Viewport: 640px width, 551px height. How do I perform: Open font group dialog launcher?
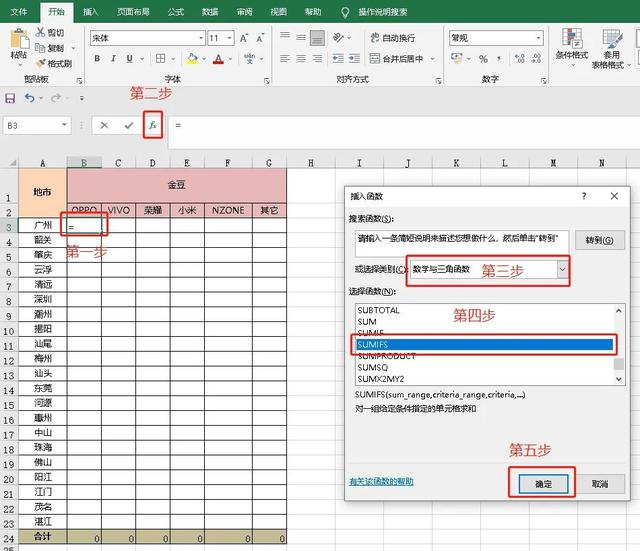[x=267, y=81]
